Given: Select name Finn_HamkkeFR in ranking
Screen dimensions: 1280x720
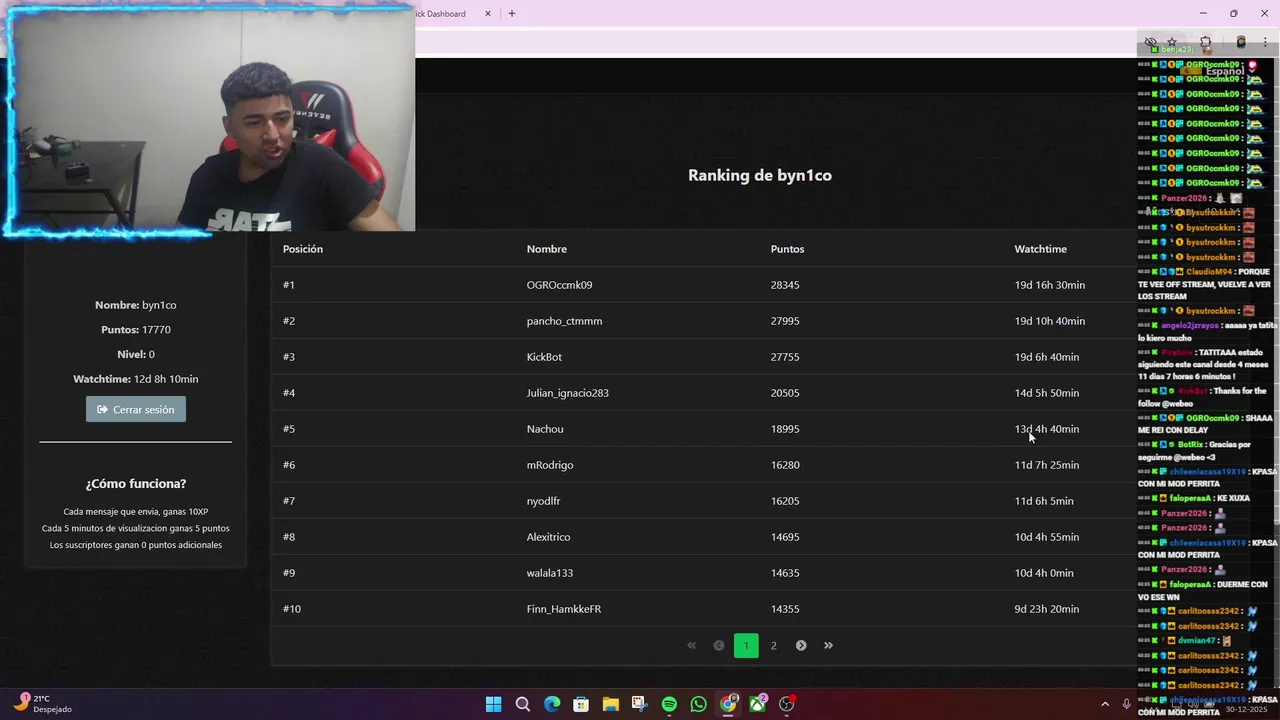Looking at the screenshot, I should pyautogui.click(x=564, y=609).
